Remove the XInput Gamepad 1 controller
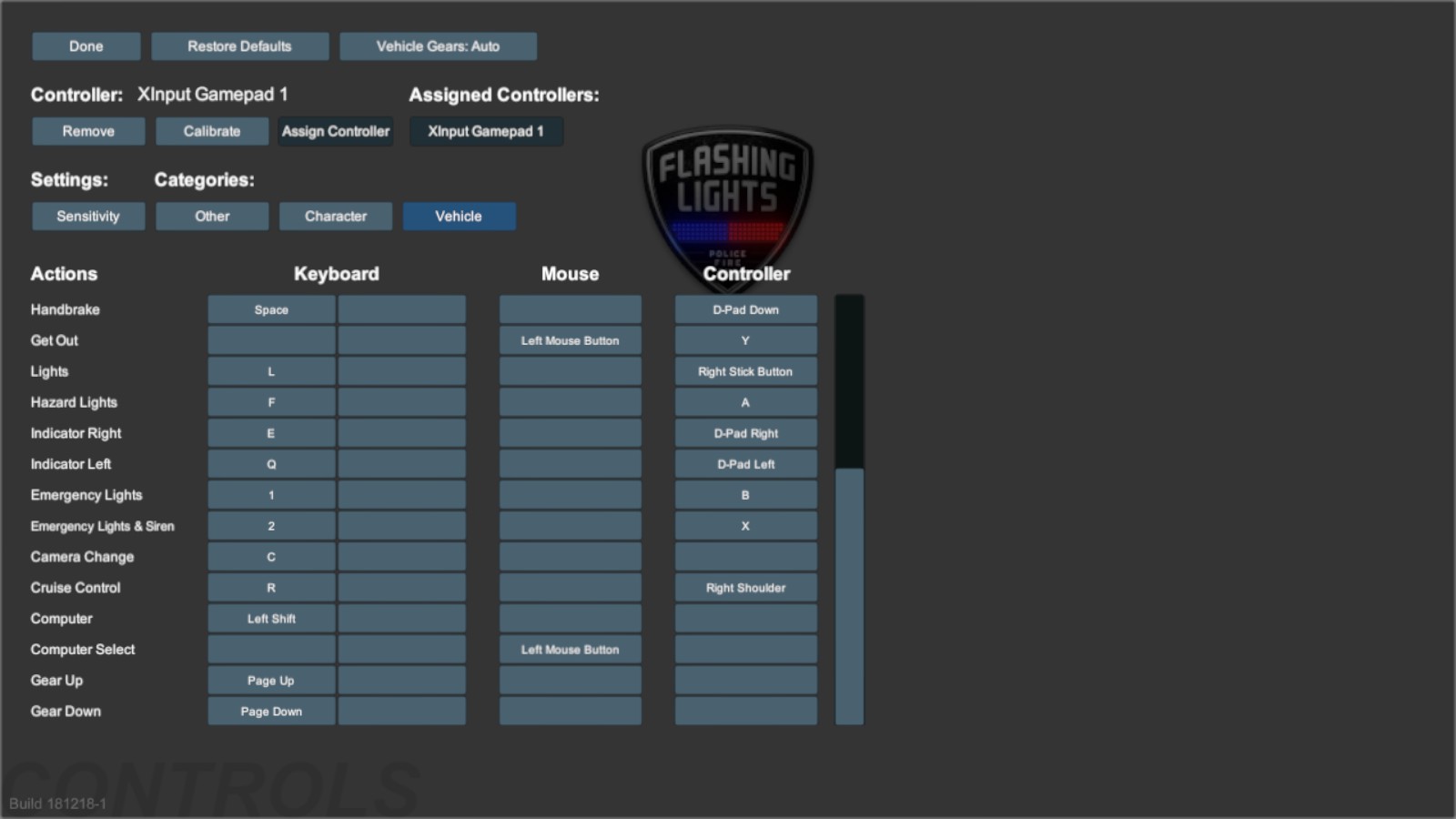The width and height of the screenshot is (1456, 819). point(88,131)
